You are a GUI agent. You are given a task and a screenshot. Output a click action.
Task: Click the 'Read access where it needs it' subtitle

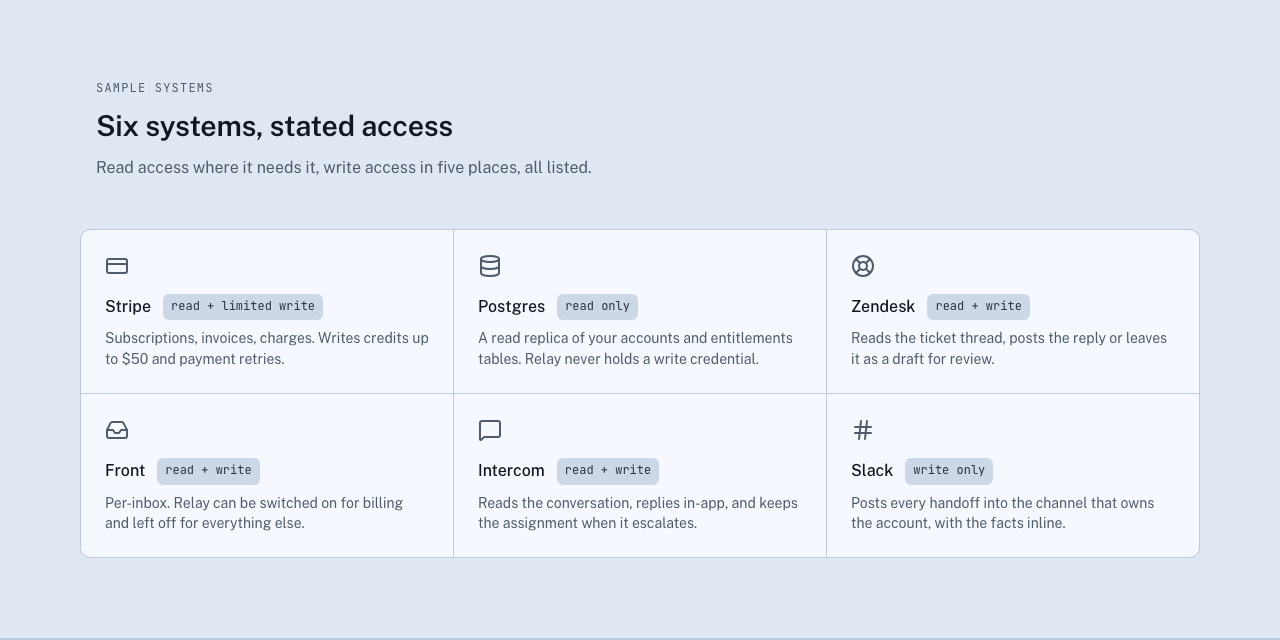(x=344, y=167)
